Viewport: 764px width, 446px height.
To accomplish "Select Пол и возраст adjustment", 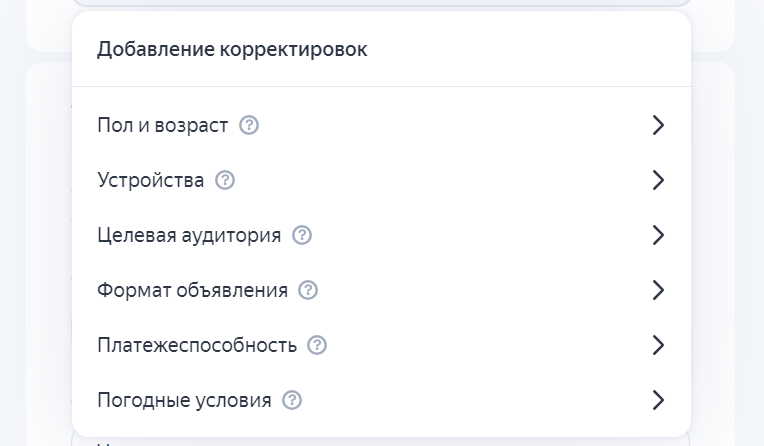I will coord(163,125).
